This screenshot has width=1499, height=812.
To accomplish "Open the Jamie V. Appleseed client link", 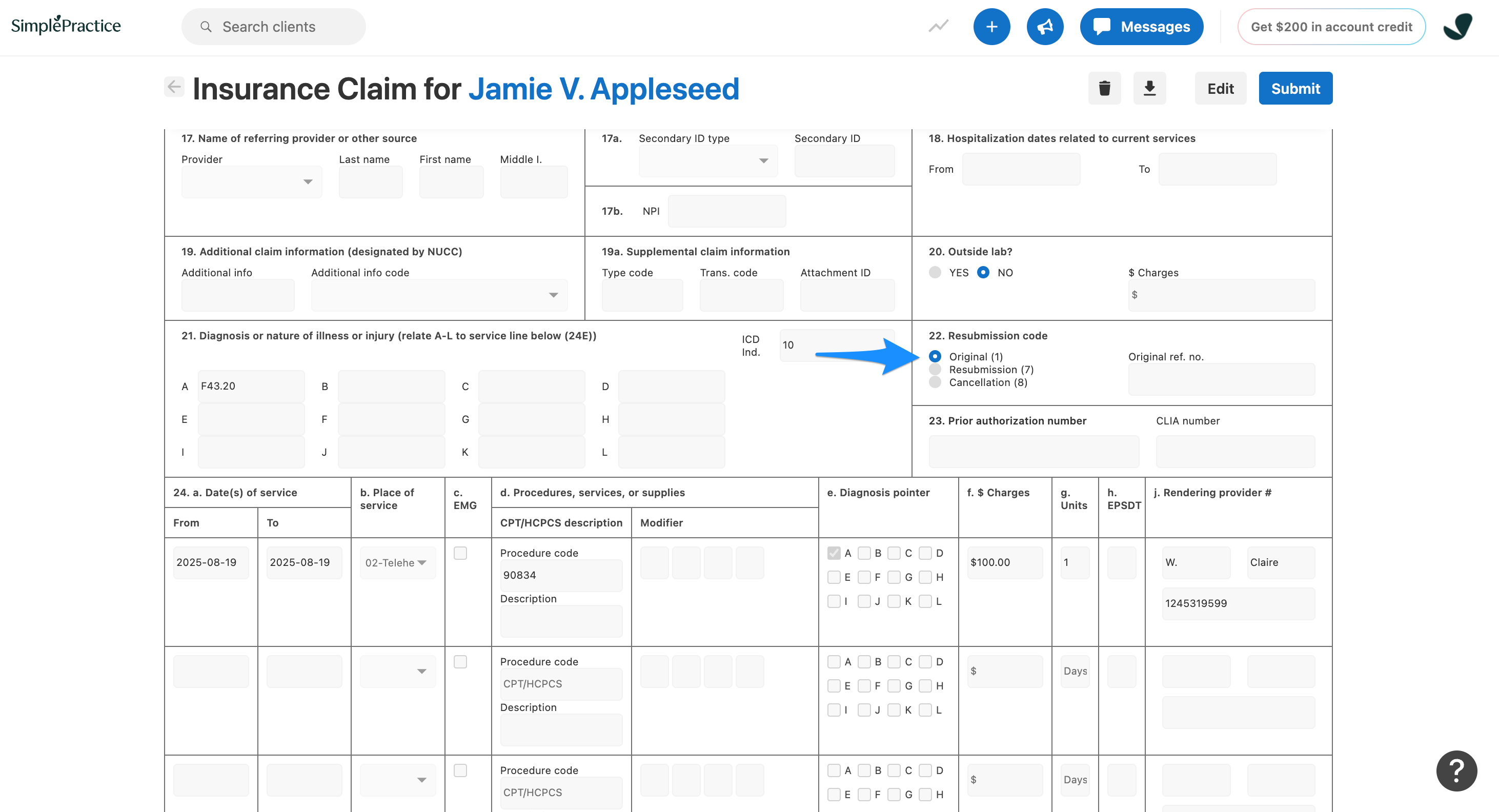I will 604,89.
